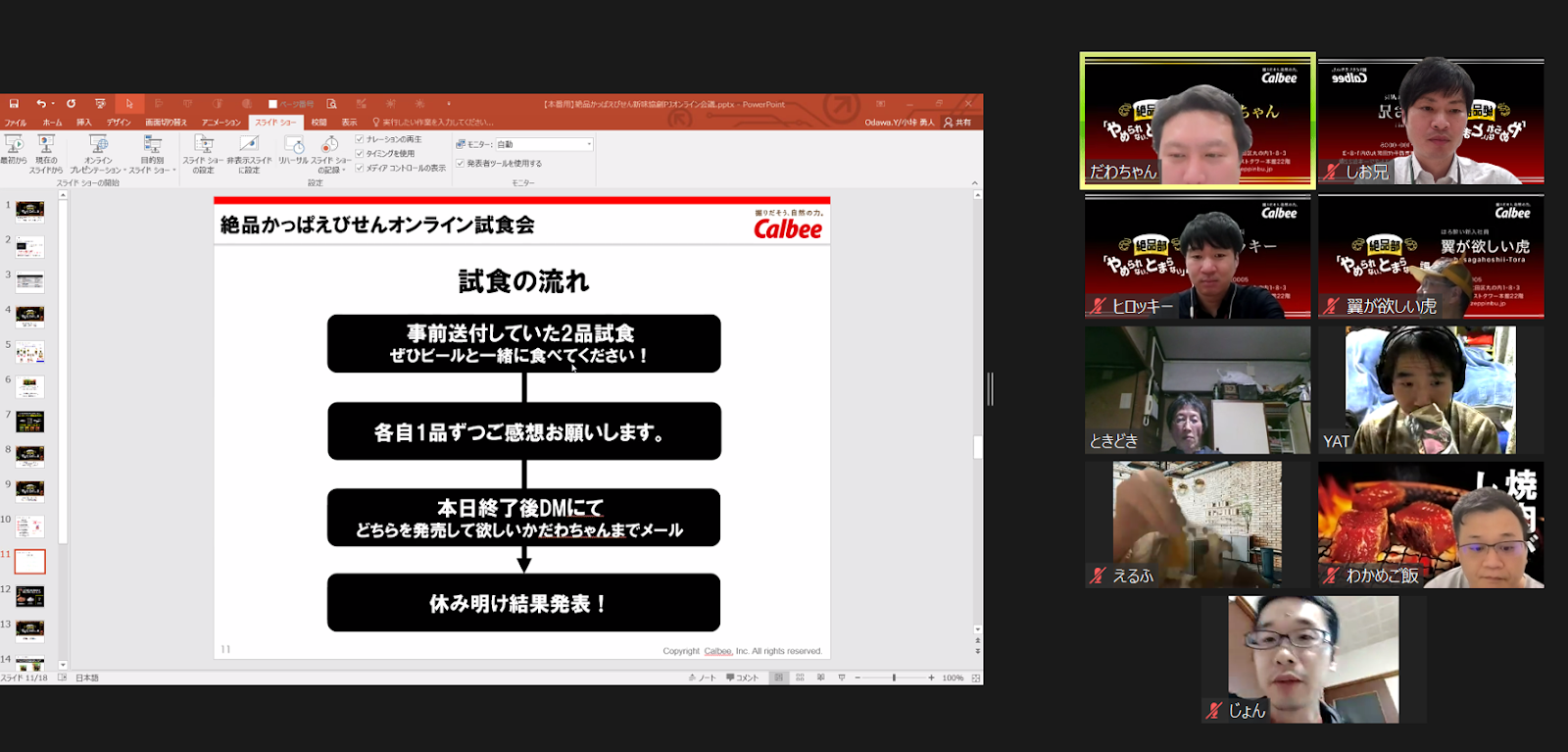The width and height of the screenshot is (1568, 752).
Task: Switch to Slide Sorter view
Action: pyautogui.click(x=800, y=677)
